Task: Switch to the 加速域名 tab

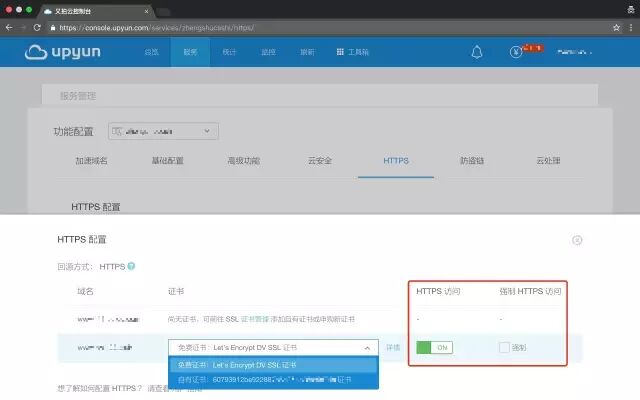Action: [x=91, y=161]
